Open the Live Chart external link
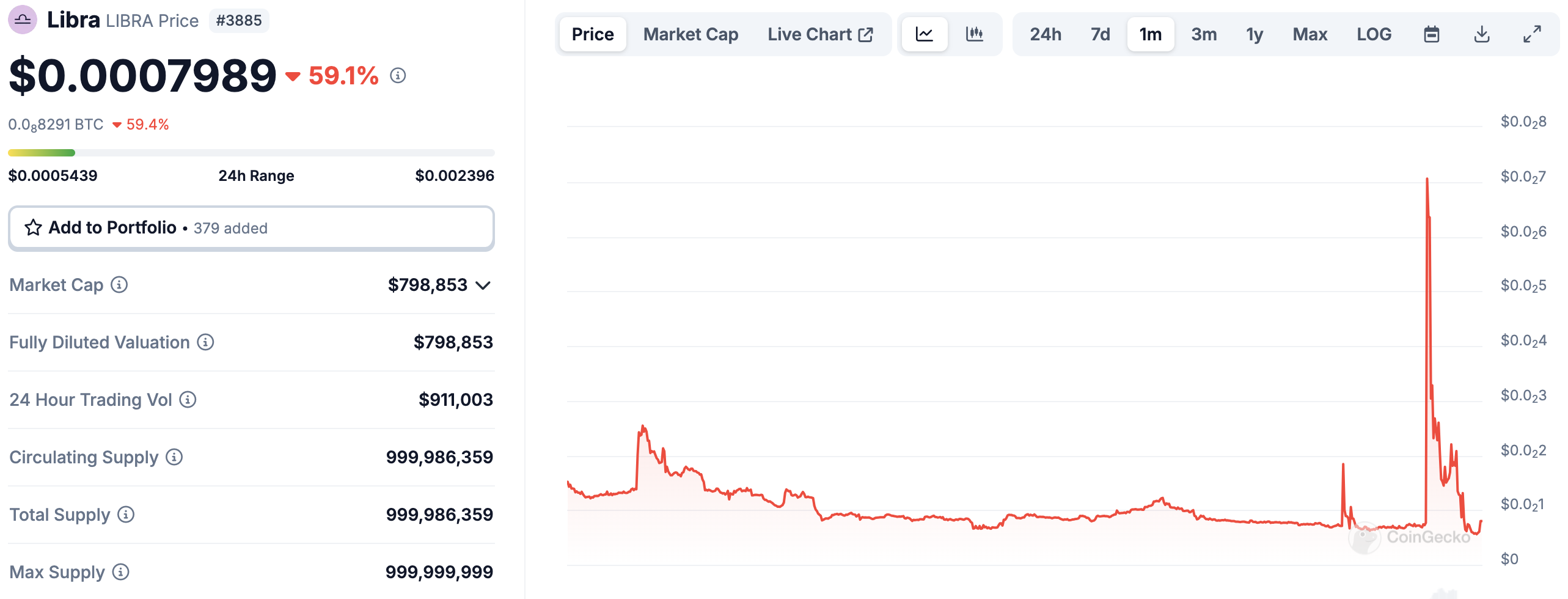Image resolution: width=1568 pixels, height=599 pixels. click(819, 34)
